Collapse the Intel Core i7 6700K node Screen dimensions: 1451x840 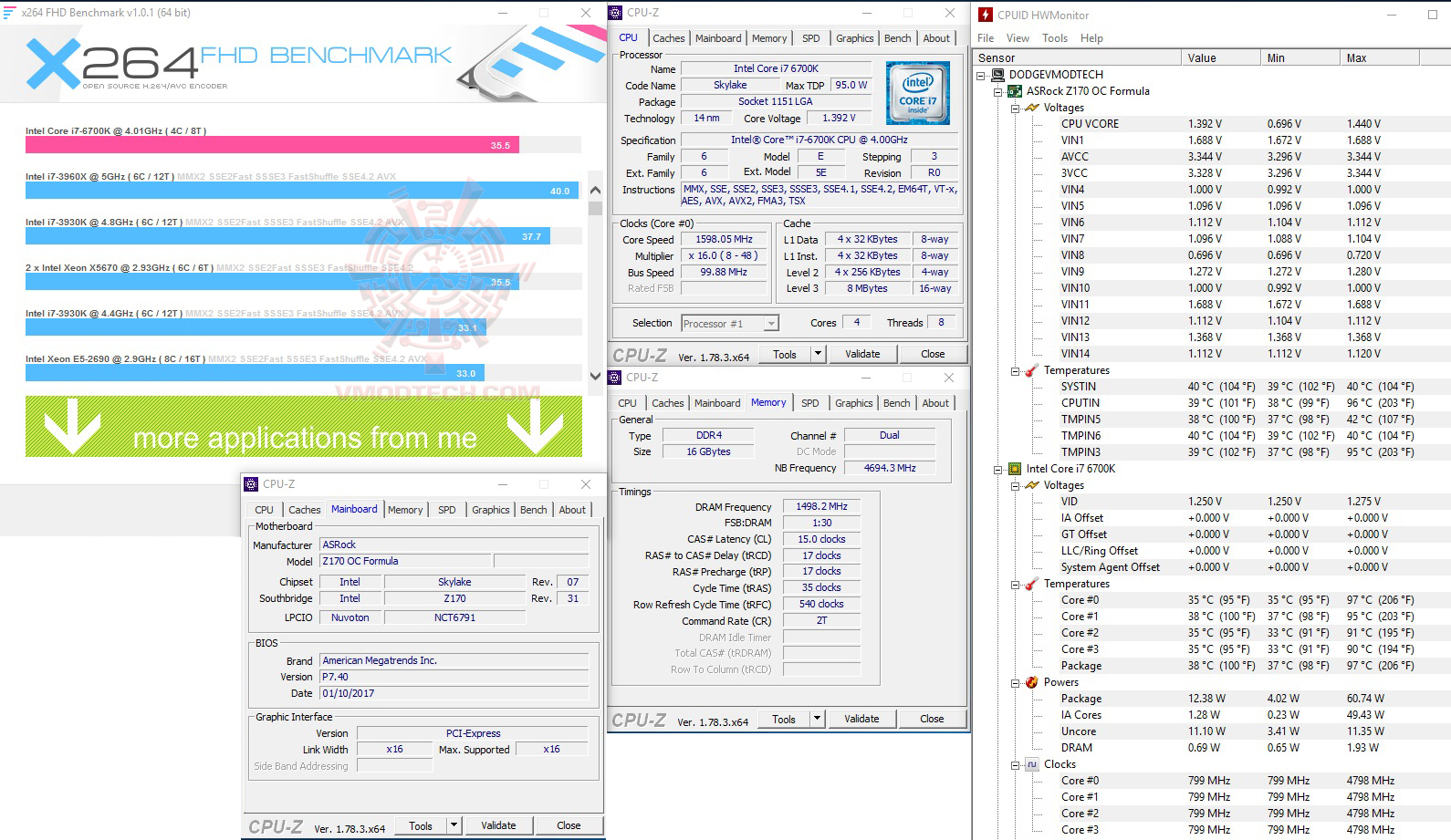pyautogui.click(x=998, y=469)
